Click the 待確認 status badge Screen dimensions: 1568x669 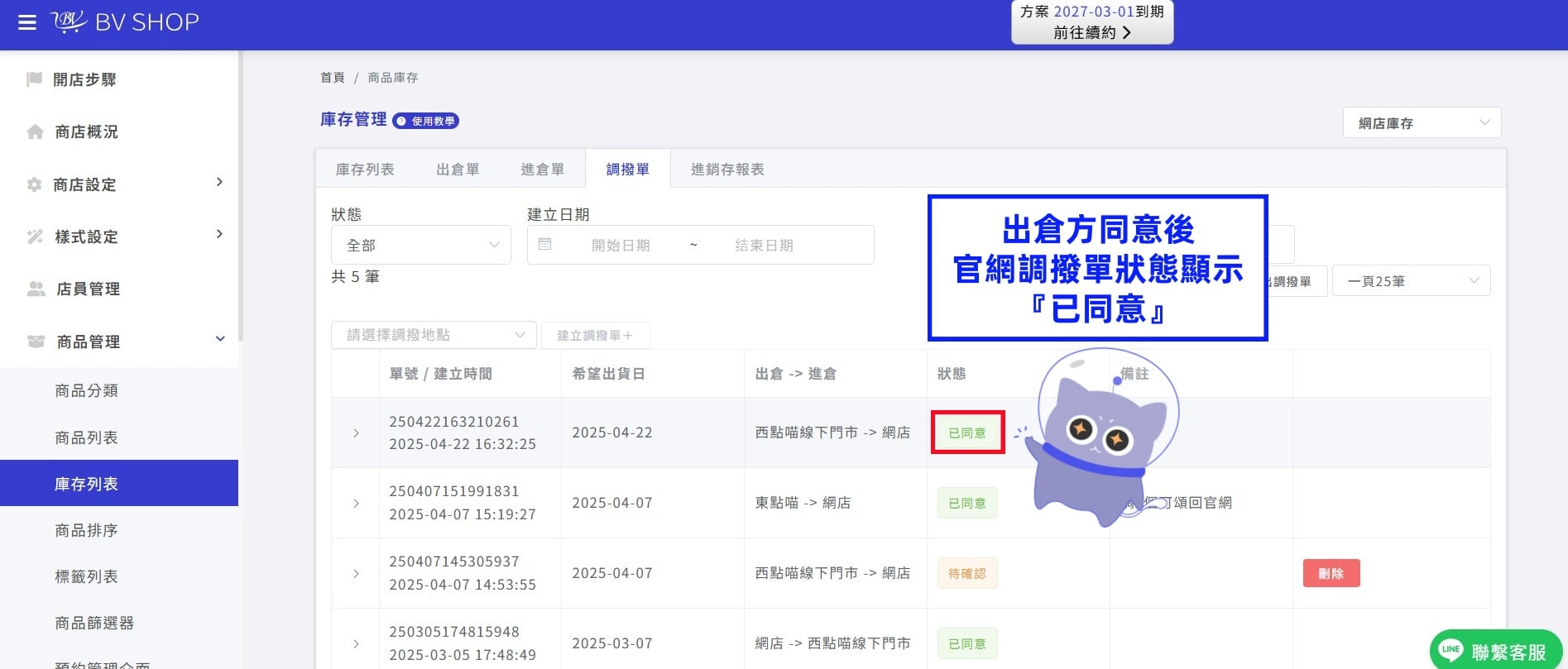(967, 573)
